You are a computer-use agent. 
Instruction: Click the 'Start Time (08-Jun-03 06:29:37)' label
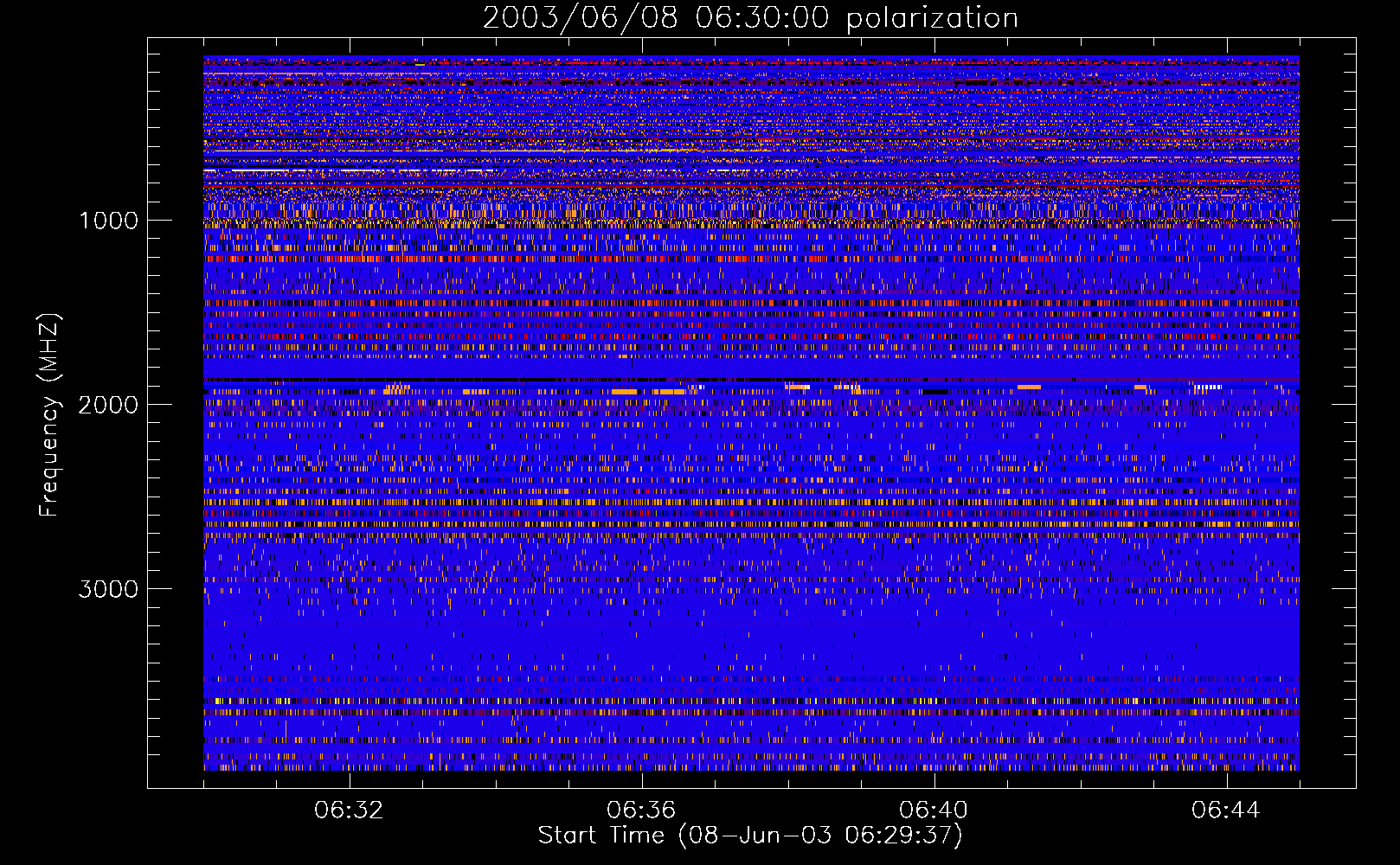[750, 836]
